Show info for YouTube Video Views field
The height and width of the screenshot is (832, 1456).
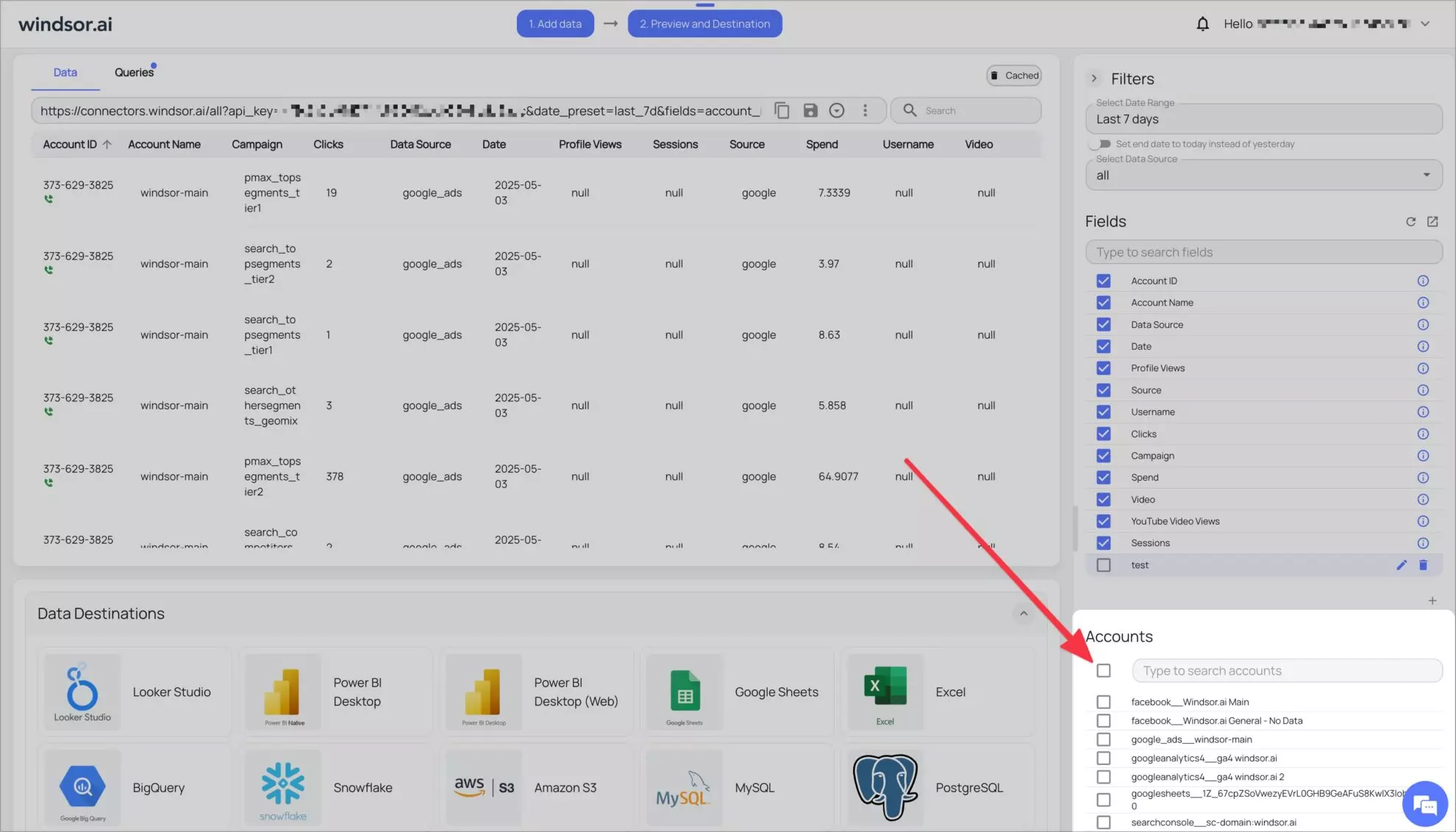(x=1423, y=521)
